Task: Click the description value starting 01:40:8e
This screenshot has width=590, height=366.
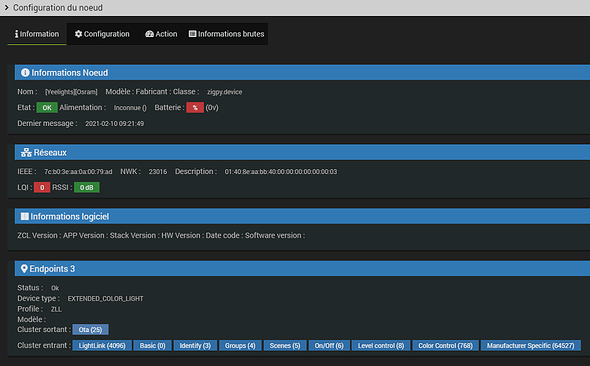Action: click(x=281, y=172)
